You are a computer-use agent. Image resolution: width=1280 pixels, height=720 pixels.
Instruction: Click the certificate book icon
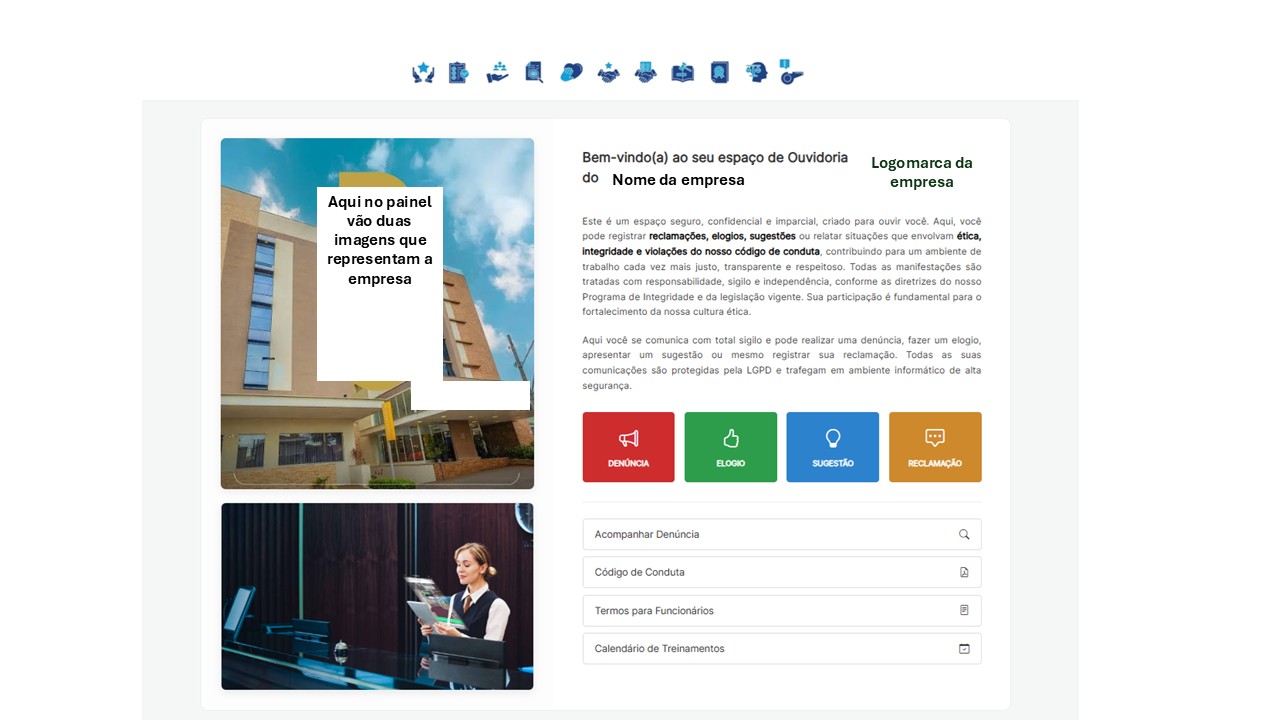click(719, 72)
